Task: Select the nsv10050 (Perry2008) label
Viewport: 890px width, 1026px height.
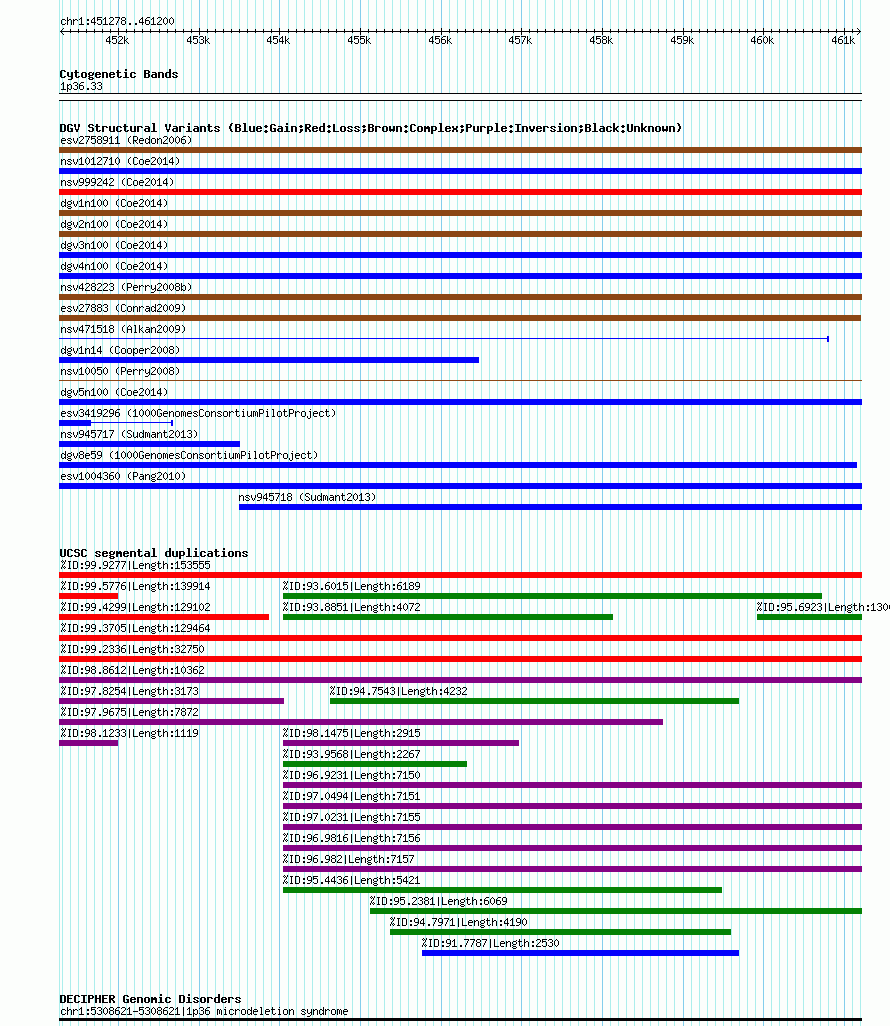Action: (x=120, y=370)
